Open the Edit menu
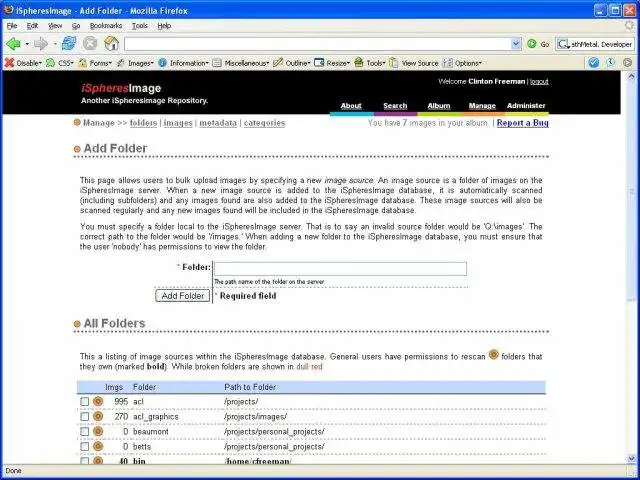640x480 pixels. coord(32,26)
